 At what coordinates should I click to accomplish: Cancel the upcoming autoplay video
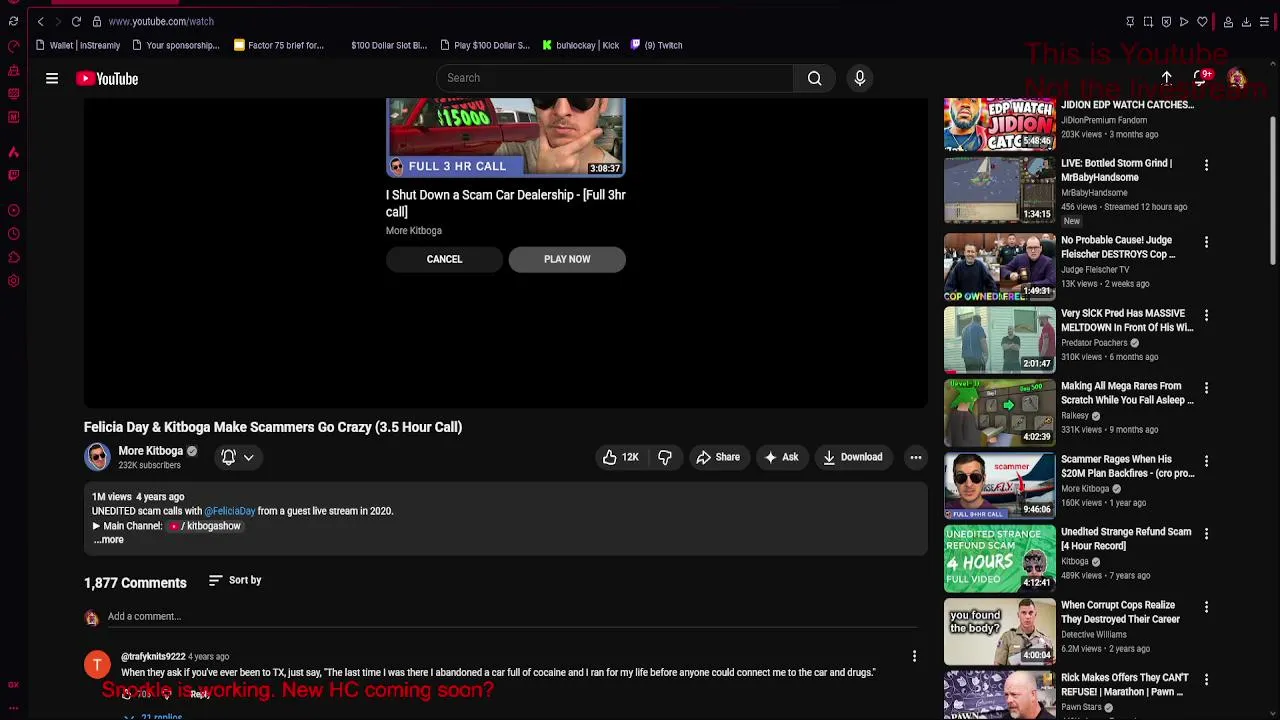pyautogui.click(x=444, y=259)
